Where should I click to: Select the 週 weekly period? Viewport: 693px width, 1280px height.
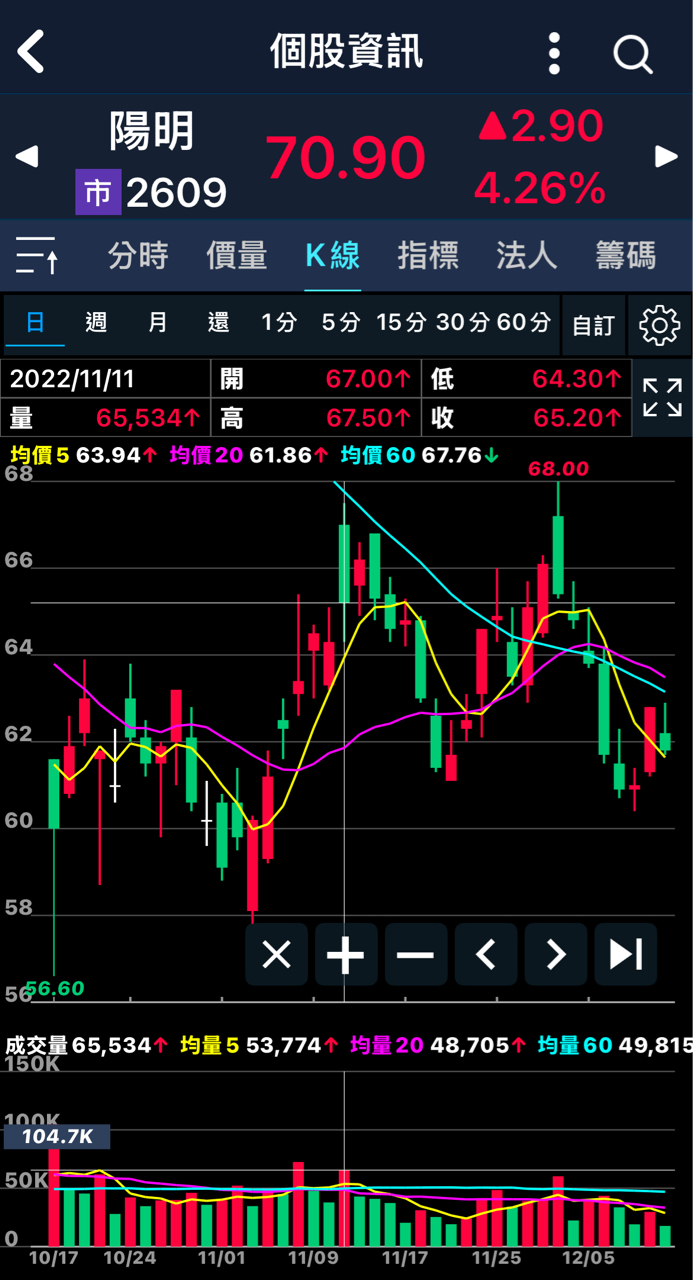(x=96, y=323)
